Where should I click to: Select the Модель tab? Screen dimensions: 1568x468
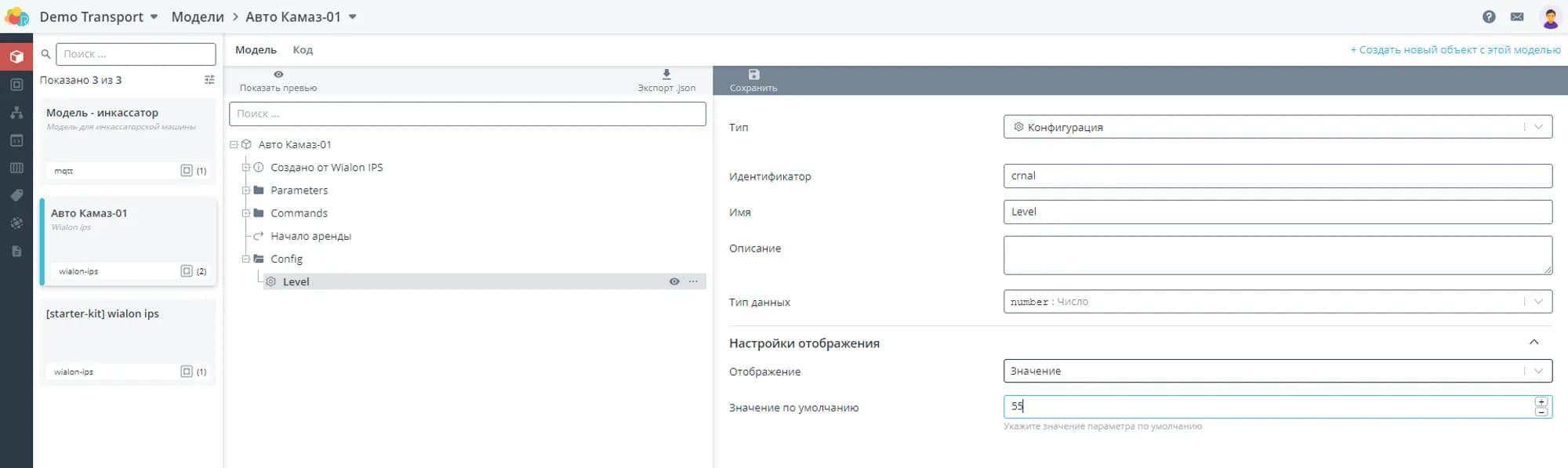[256, 50]
